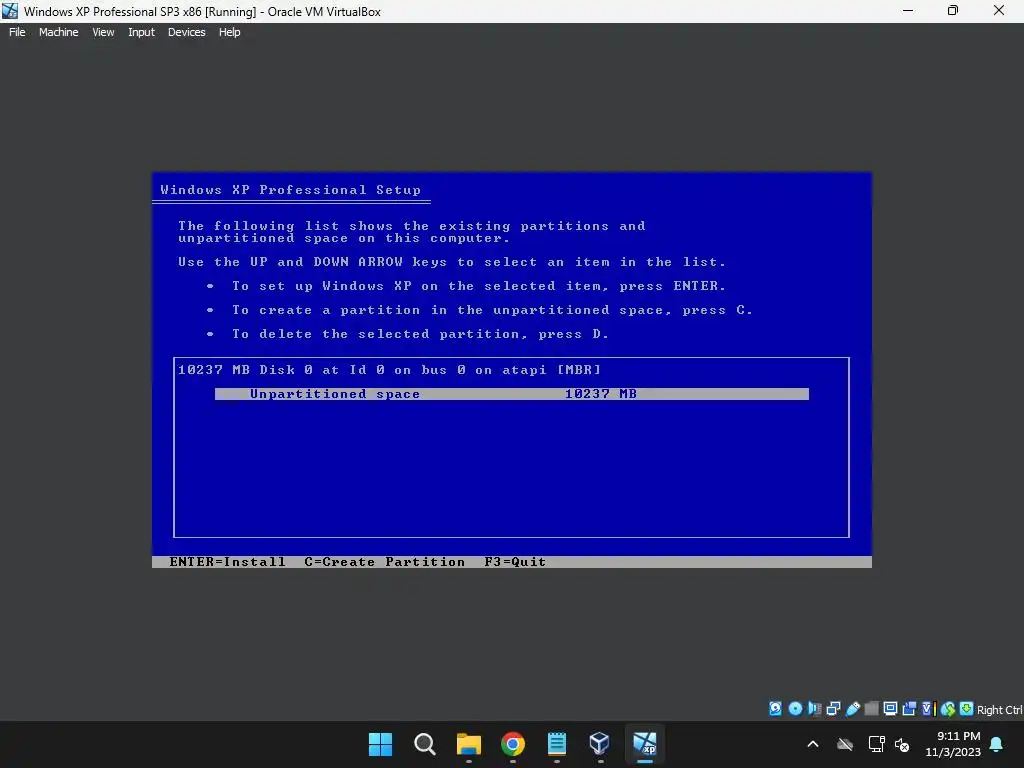Click the network tray icon
This screenshot has width=1024, height=768.
point(876,744)
